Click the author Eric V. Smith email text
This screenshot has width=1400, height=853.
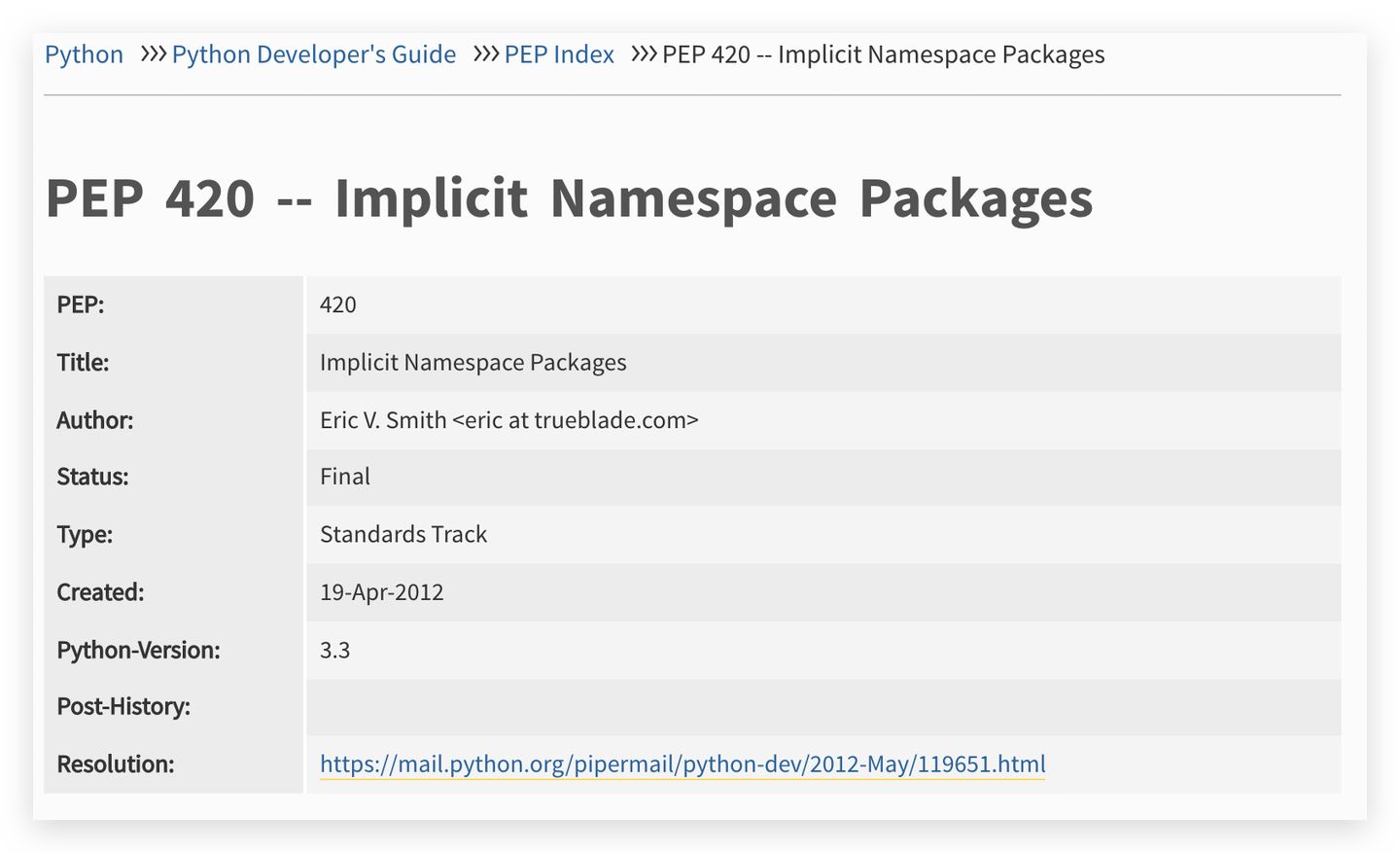pyautogui.click(x=508, y=420)
